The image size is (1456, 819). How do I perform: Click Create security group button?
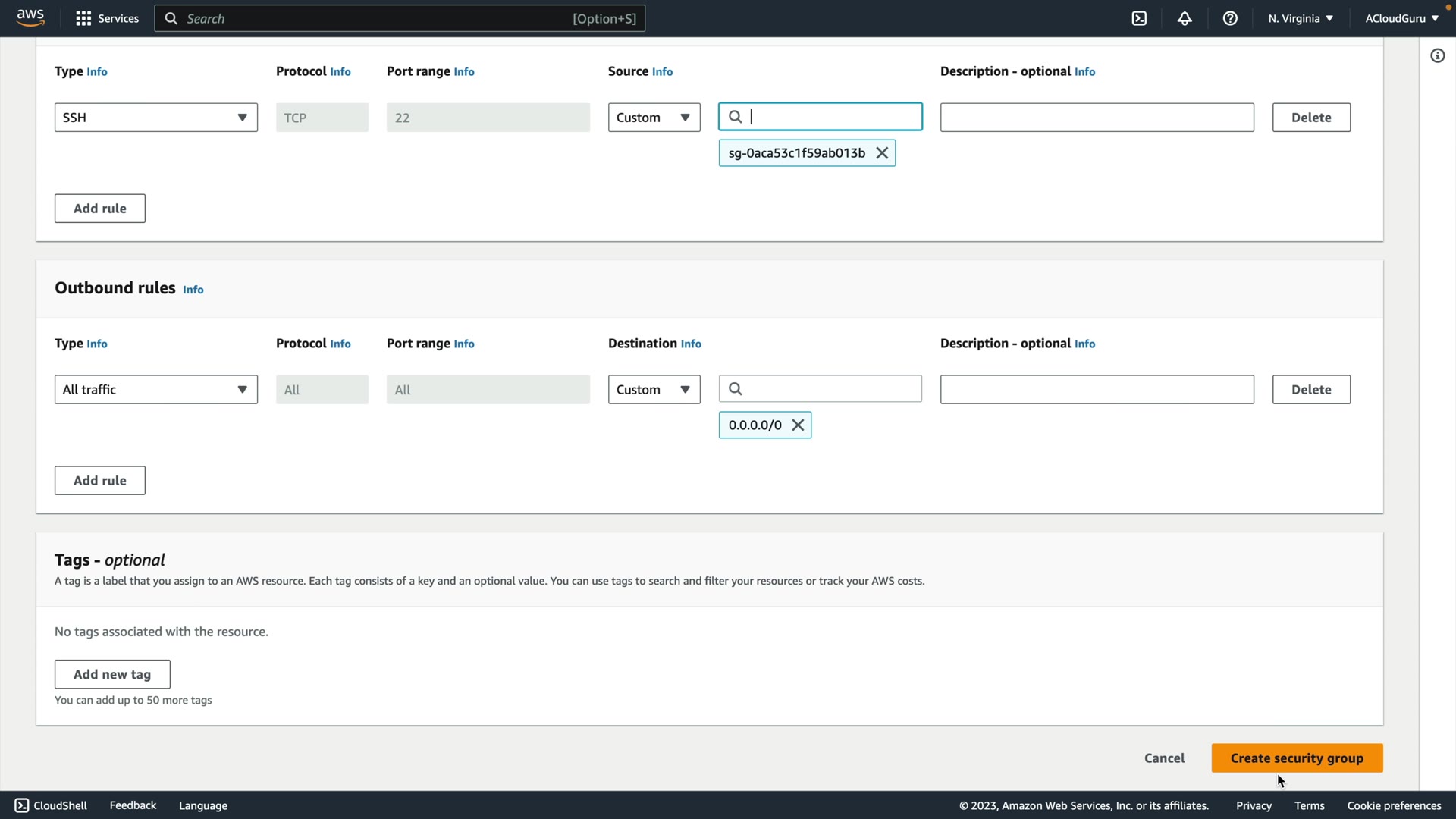tap(1297, 758)
